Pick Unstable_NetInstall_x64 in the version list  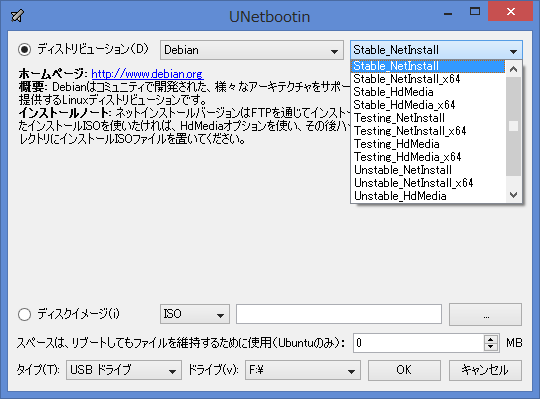point(428,183)
